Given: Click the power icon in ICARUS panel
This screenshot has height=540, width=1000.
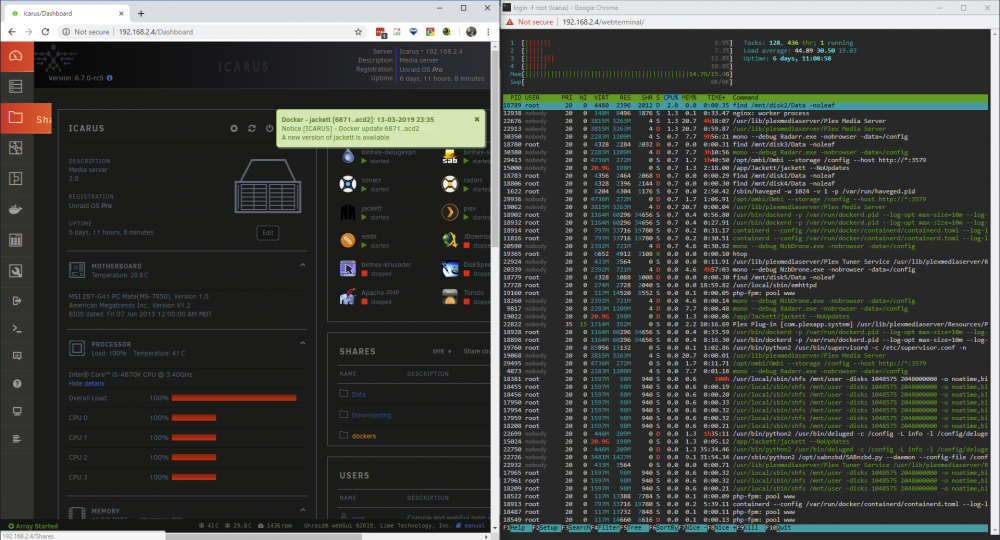Looking at the screenshot, I should tap(270, 128).
